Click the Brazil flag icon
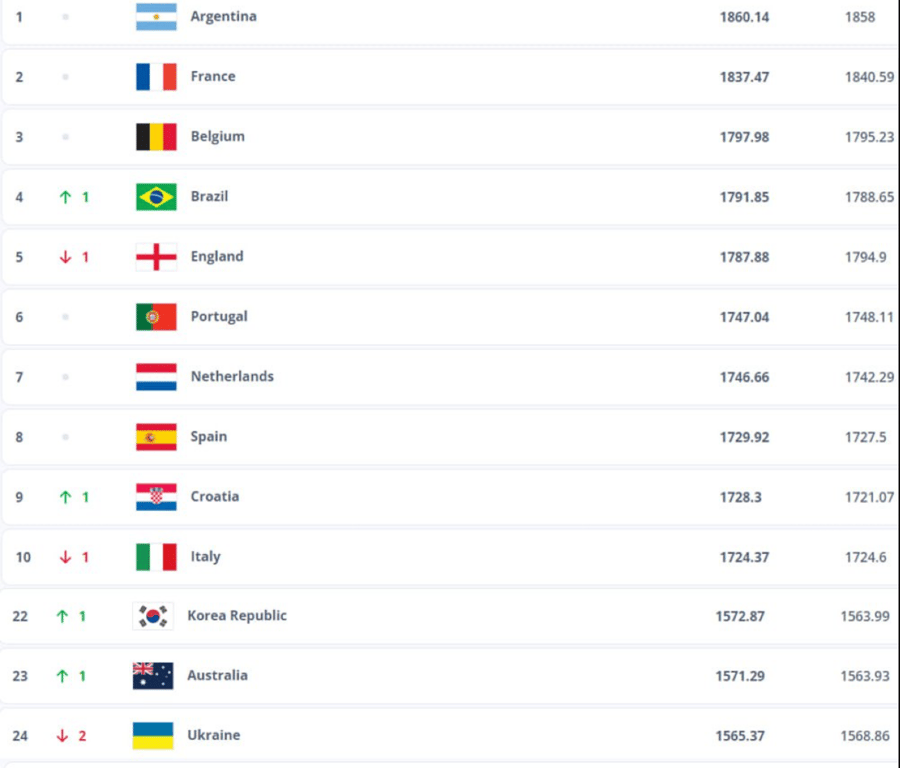Viewport: 900px width, 768px height. click(x=154, y=196)
